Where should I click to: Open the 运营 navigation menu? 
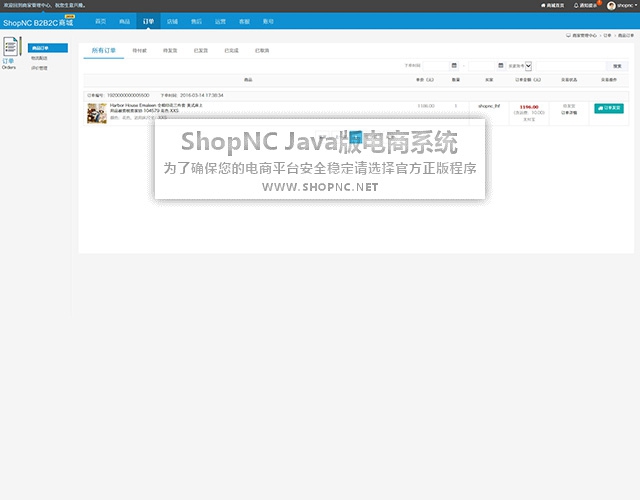click(220, 21)
